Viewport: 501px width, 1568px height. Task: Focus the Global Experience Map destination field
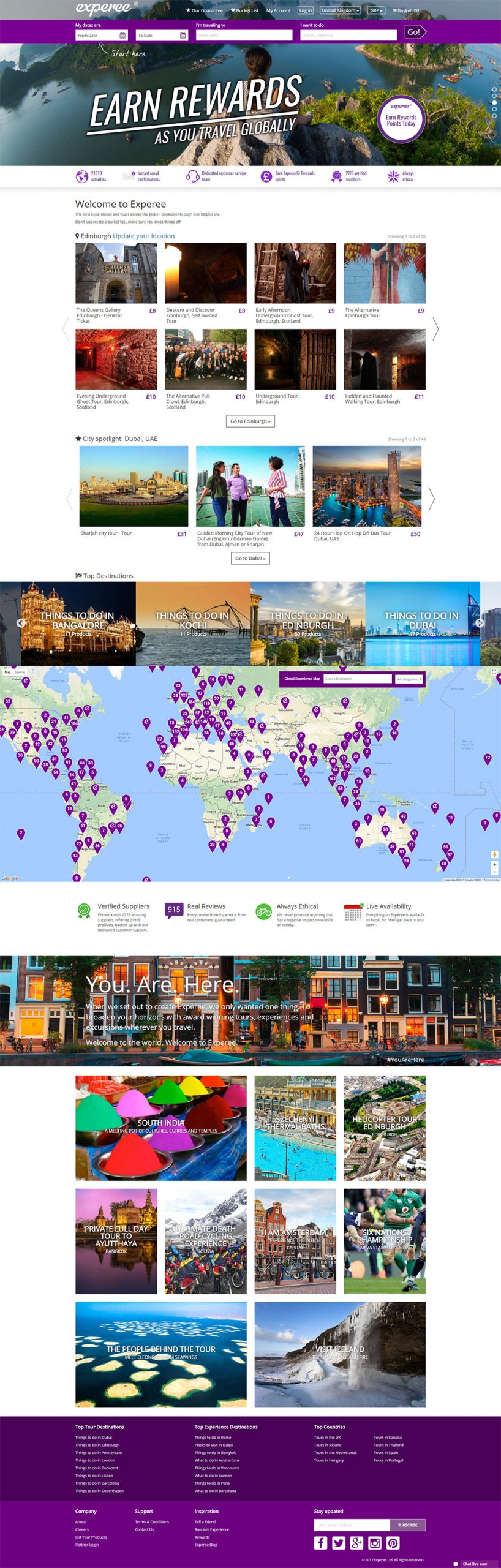(358, 679)
